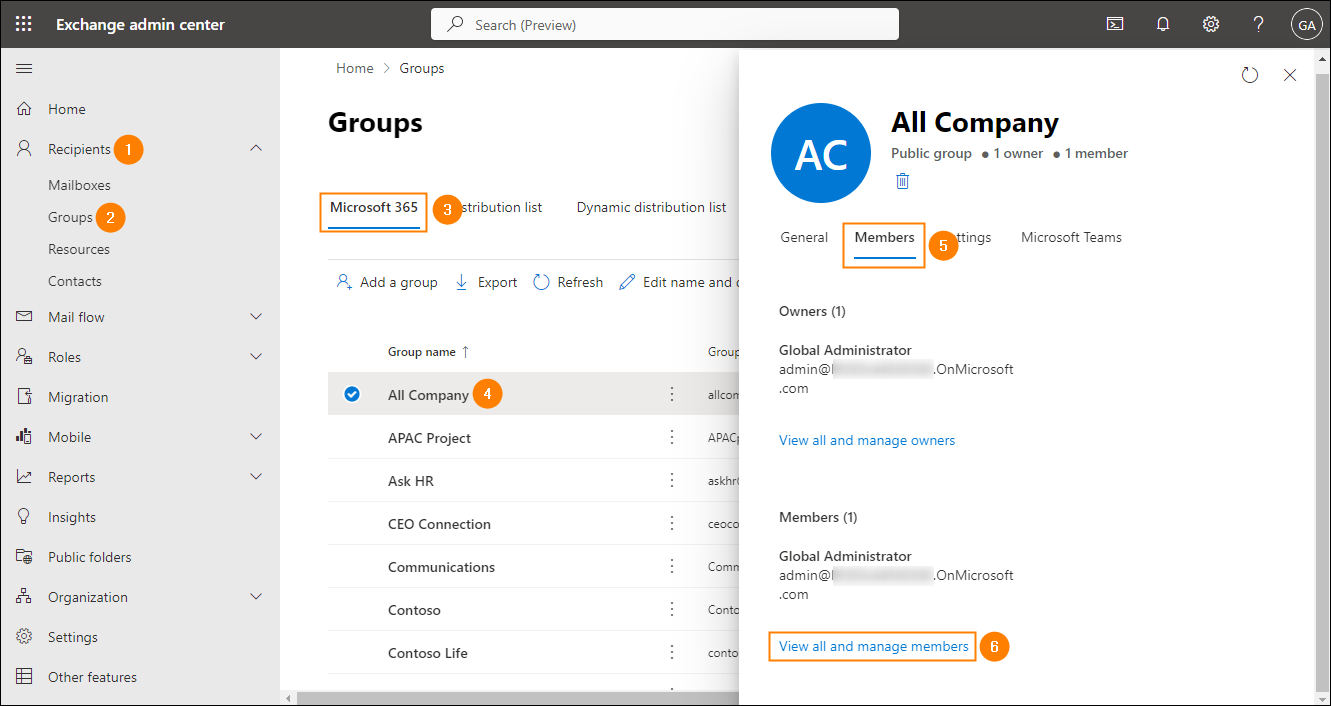Switch to Dynamic distribution list tab
Viewport: 1331px width, 706px height.
[651, 208]
